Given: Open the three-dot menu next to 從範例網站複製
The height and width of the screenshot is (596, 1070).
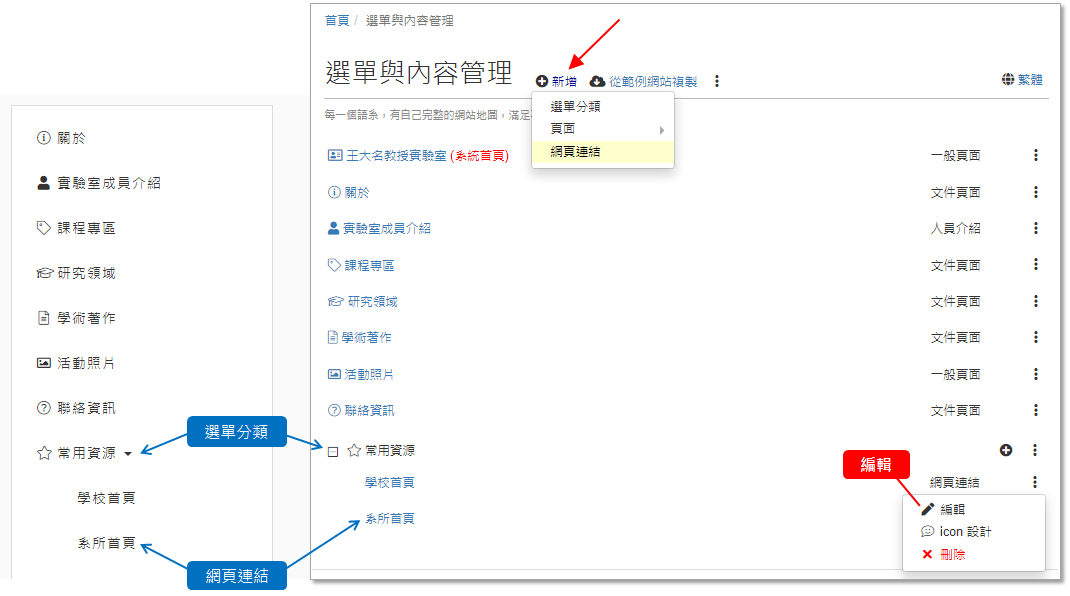Looking at the screenshot, I should tap(717, 81).
